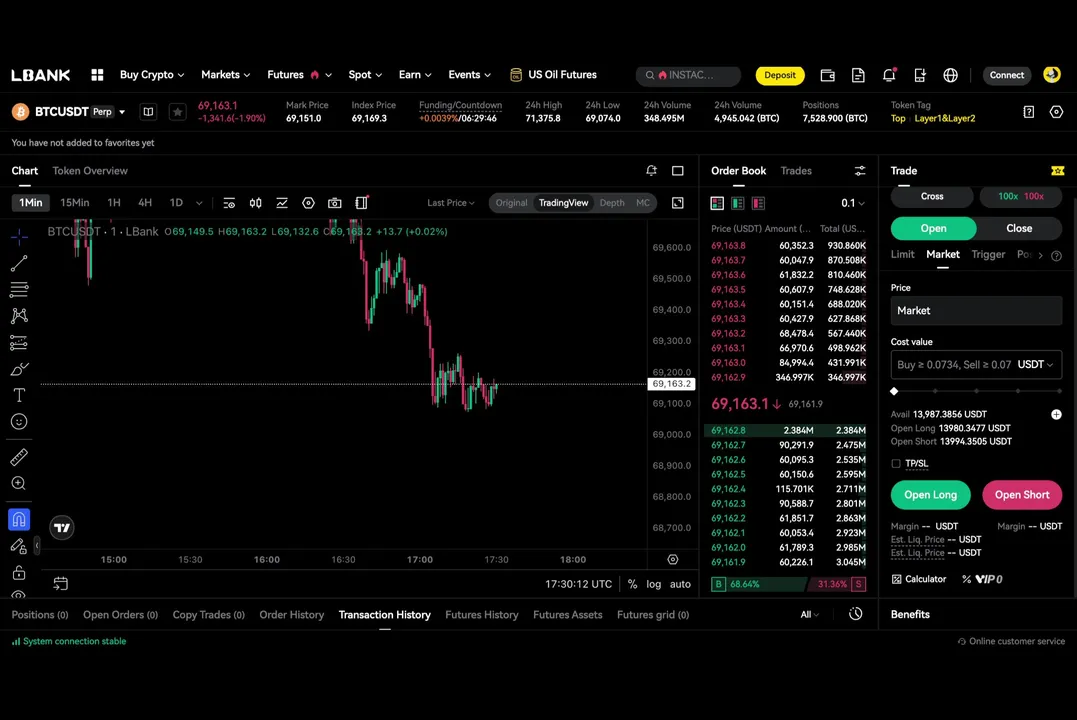This screenshot has width=1077, height=720.
Task: Open order book settings sliders icon
Action: [x=859, y=170]
